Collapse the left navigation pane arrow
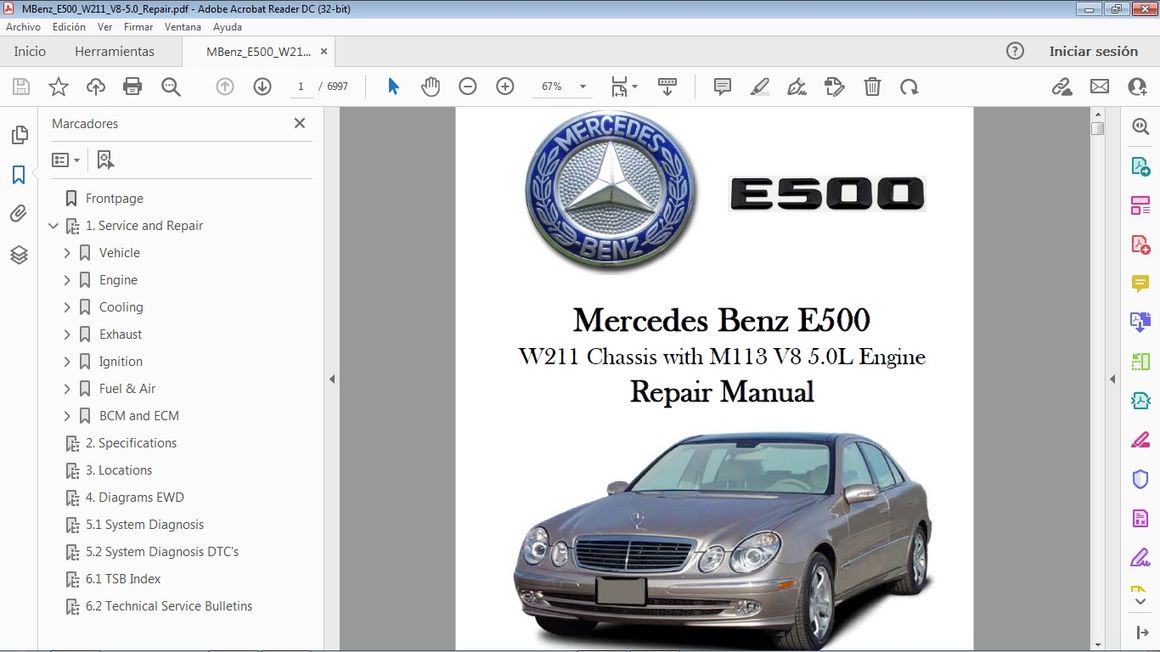 point(332,379)
